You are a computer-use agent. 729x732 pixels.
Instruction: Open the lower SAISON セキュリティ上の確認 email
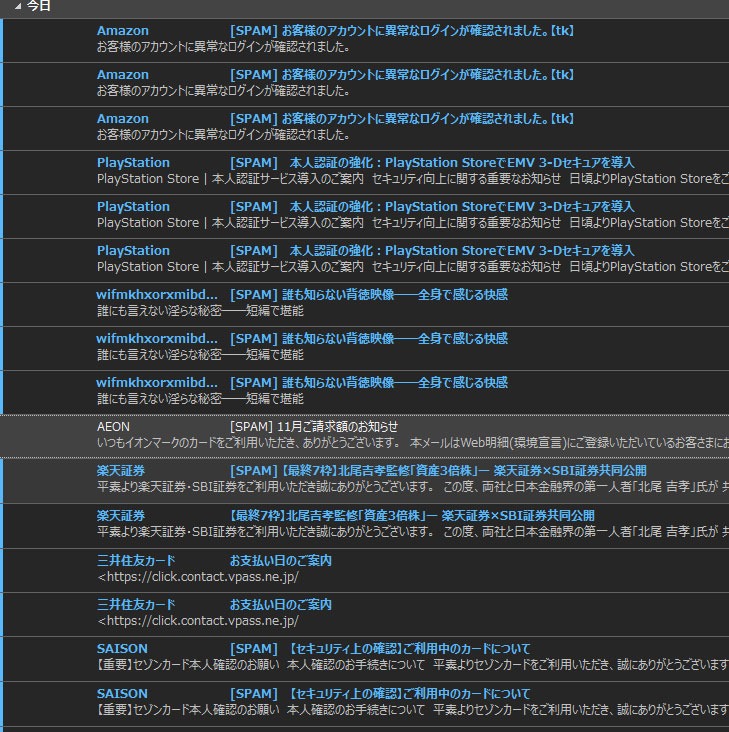pos(364,703)
